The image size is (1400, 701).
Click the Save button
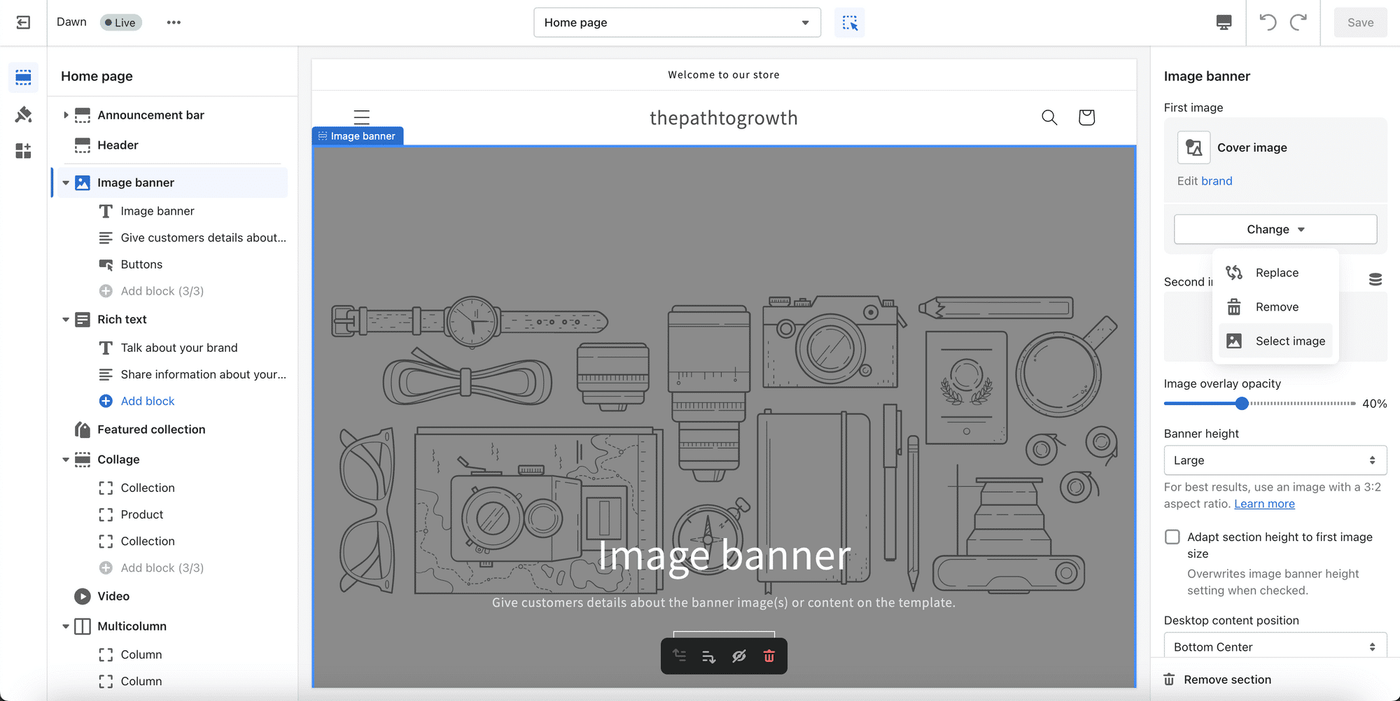coord(1360,22)
